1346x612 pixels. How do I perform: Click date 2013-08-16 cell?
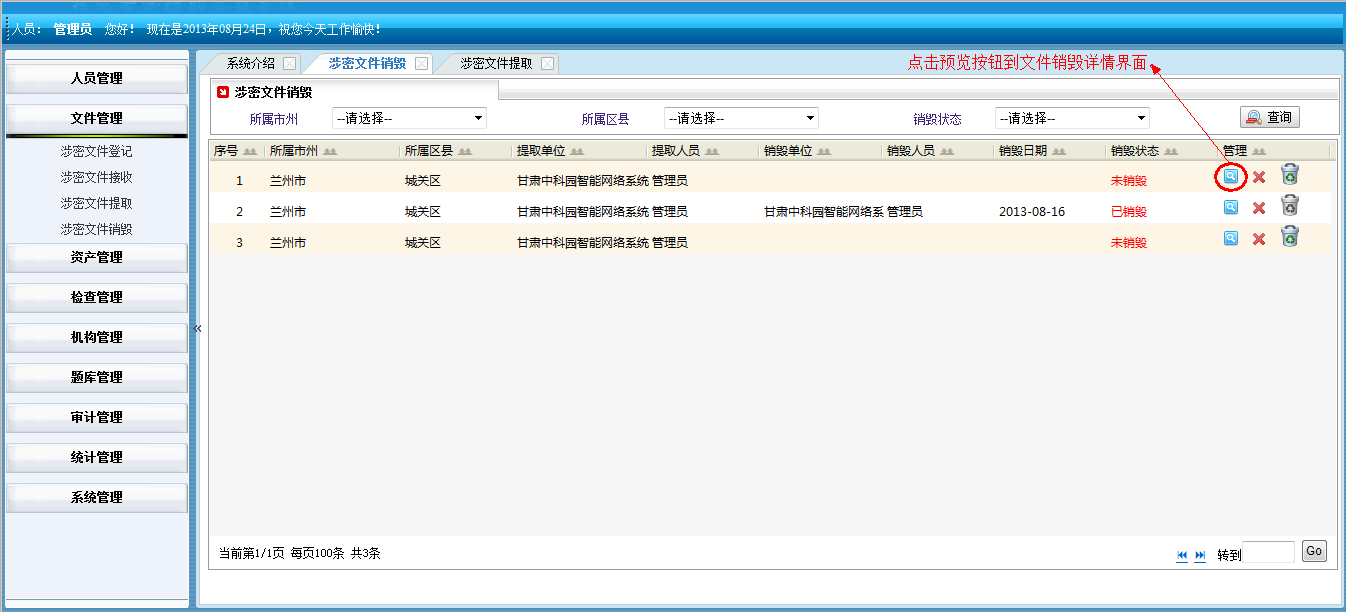point(1030,212)
